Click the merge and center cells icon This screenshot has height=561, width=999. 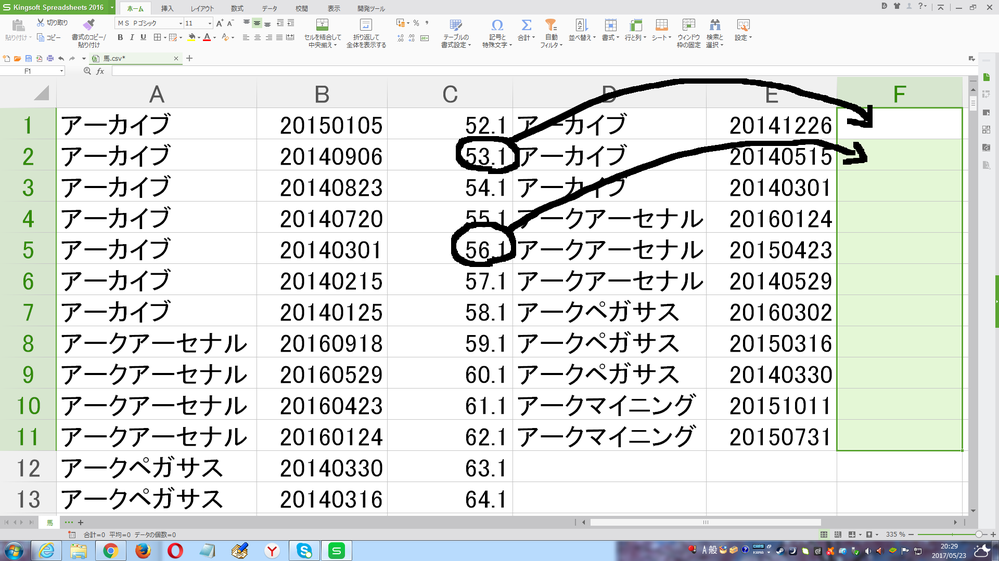(322, 24)
